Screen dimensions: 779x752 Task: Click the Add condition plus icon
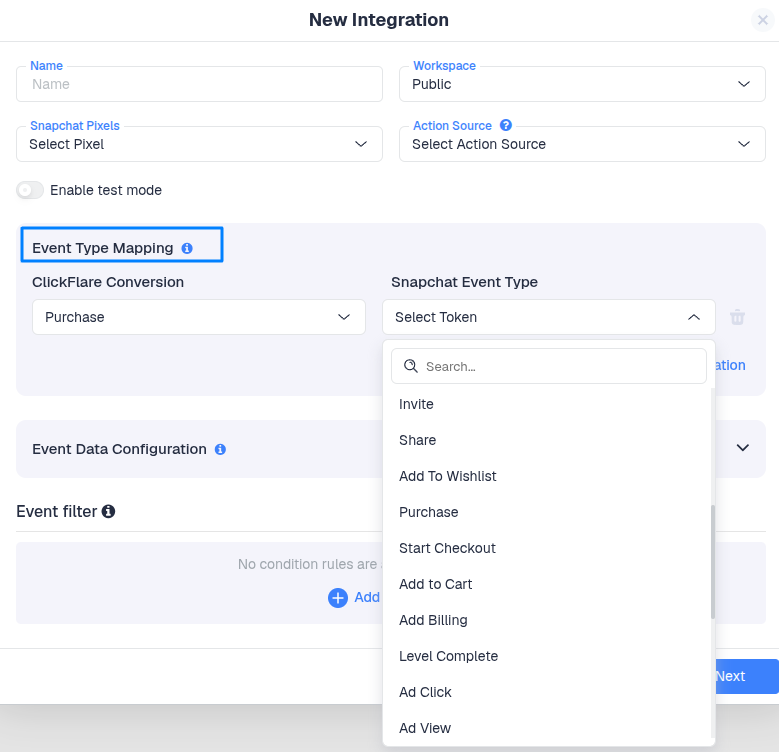tap(338, 598)
